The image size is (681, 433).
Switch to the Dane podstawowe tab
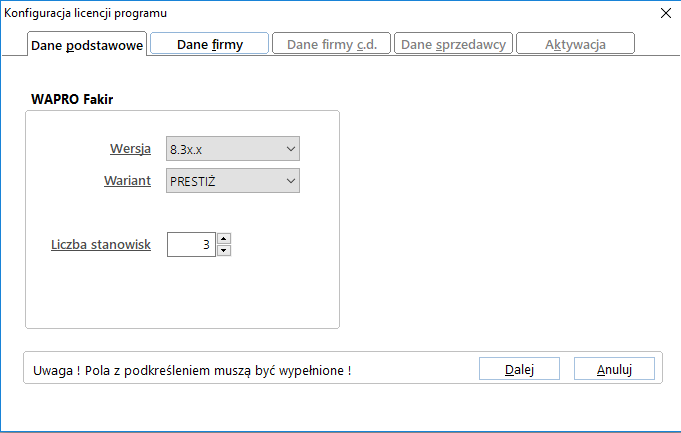[87, 44]
